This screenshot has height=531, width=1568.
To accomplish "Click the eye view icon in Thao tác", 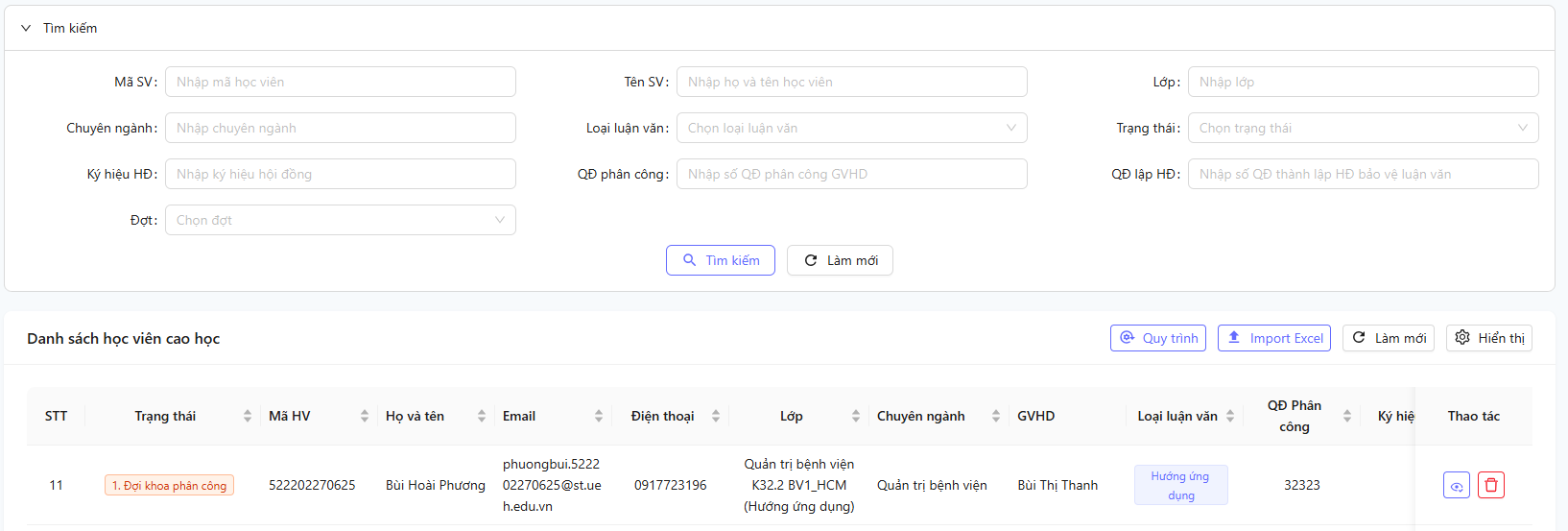I will 1456,485.
